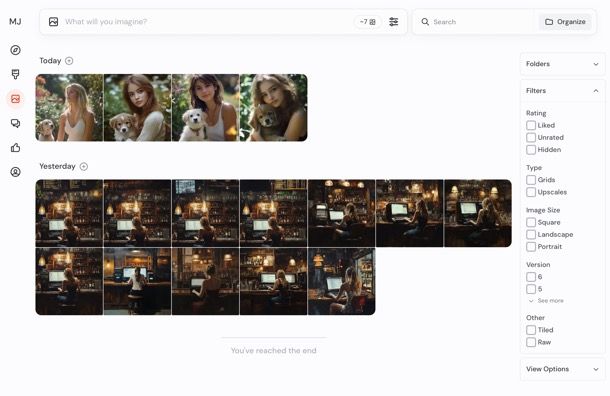Collapse the Filters panel
Viewport: 610px width, 396px height.
(x=563, y=91)
